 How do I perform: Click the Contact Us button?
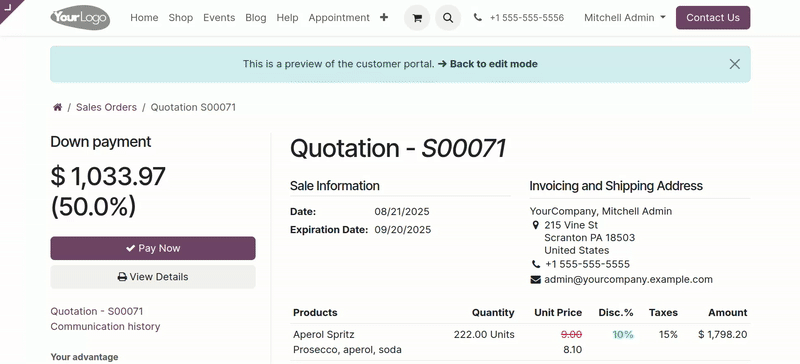pyautogui.click(x=713, y=17)
